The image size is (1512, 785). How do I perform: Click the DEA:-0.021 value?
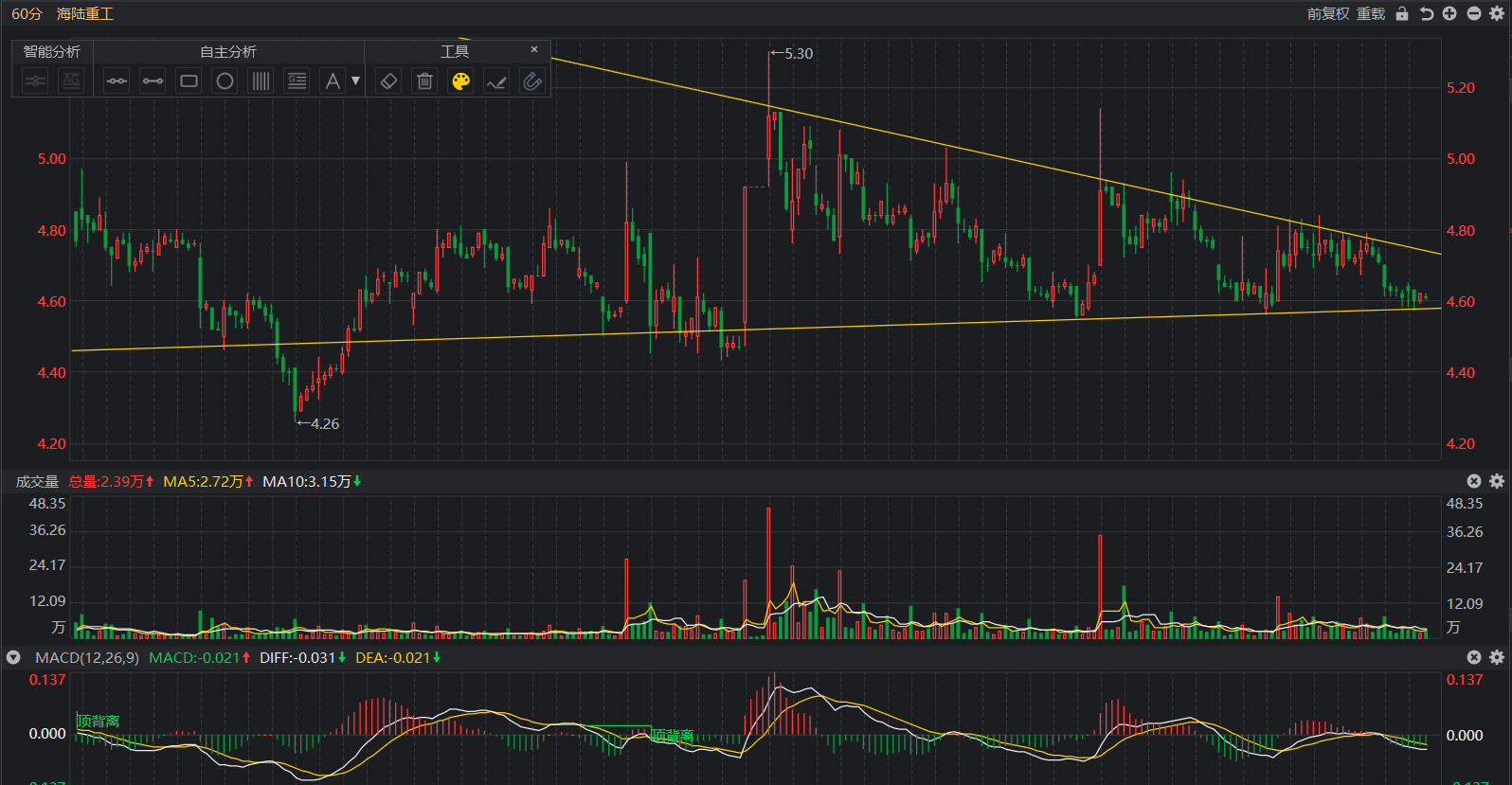tap(392, 657)
